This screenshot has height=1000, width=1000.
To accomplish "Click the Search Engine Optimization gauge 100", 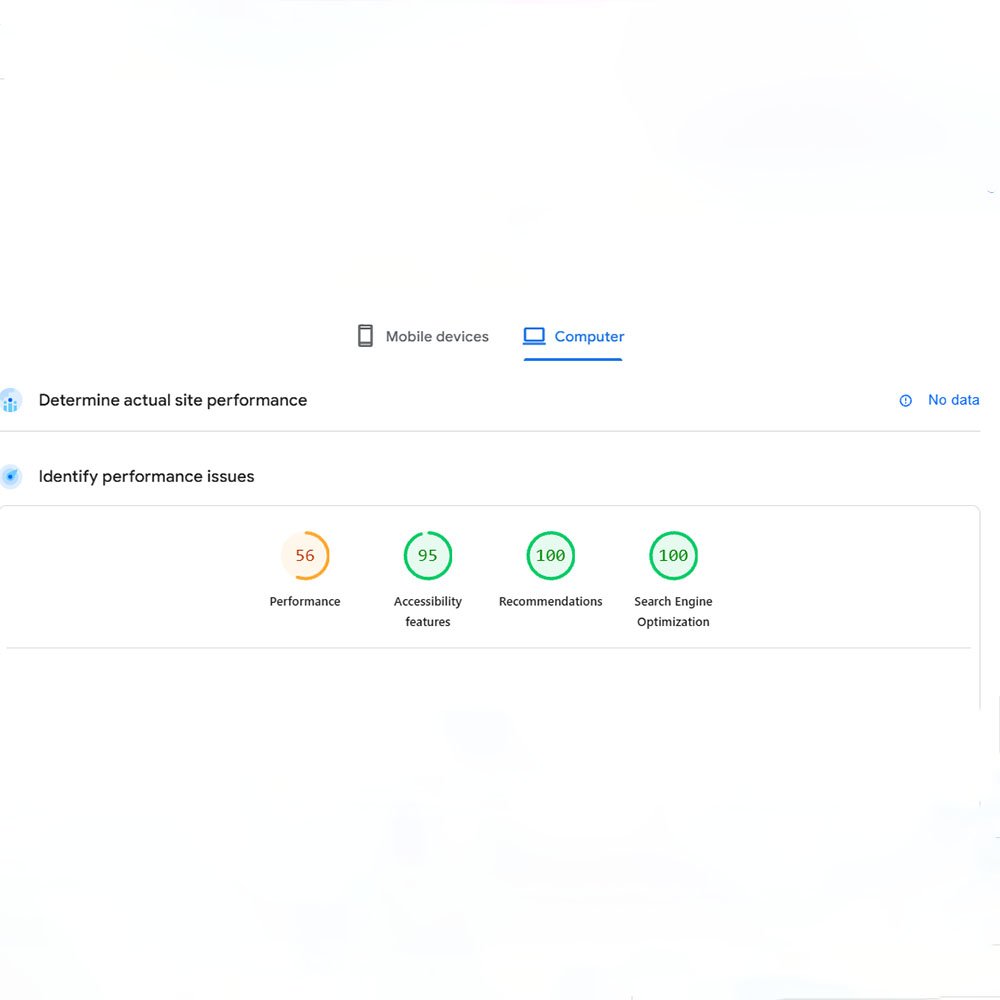I will 673,556.
